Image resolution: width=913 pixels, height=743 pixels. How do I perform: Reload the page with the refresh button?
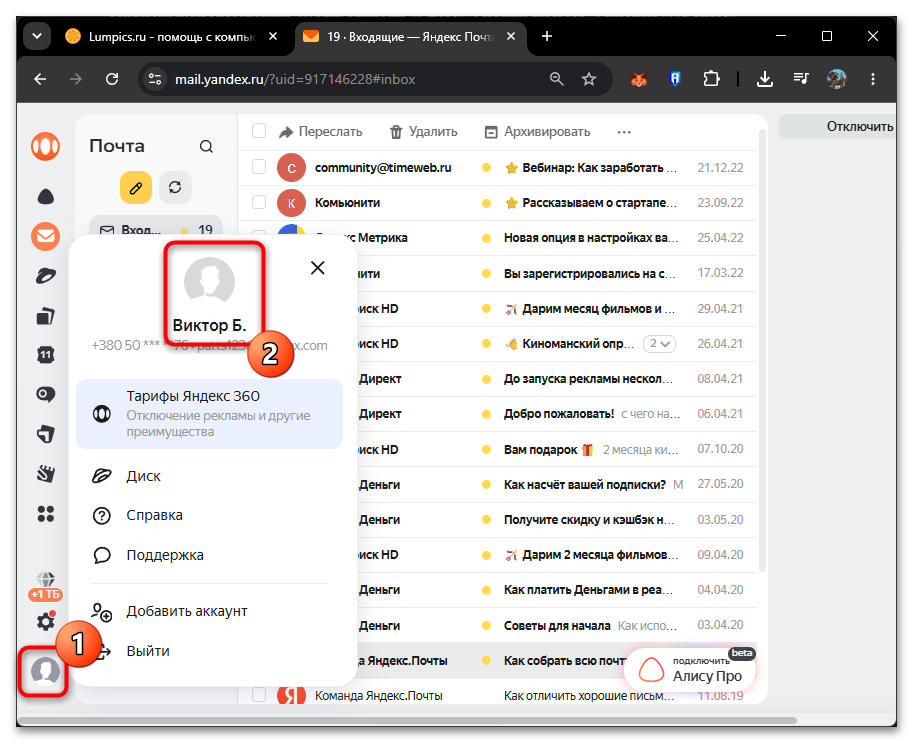112,79
